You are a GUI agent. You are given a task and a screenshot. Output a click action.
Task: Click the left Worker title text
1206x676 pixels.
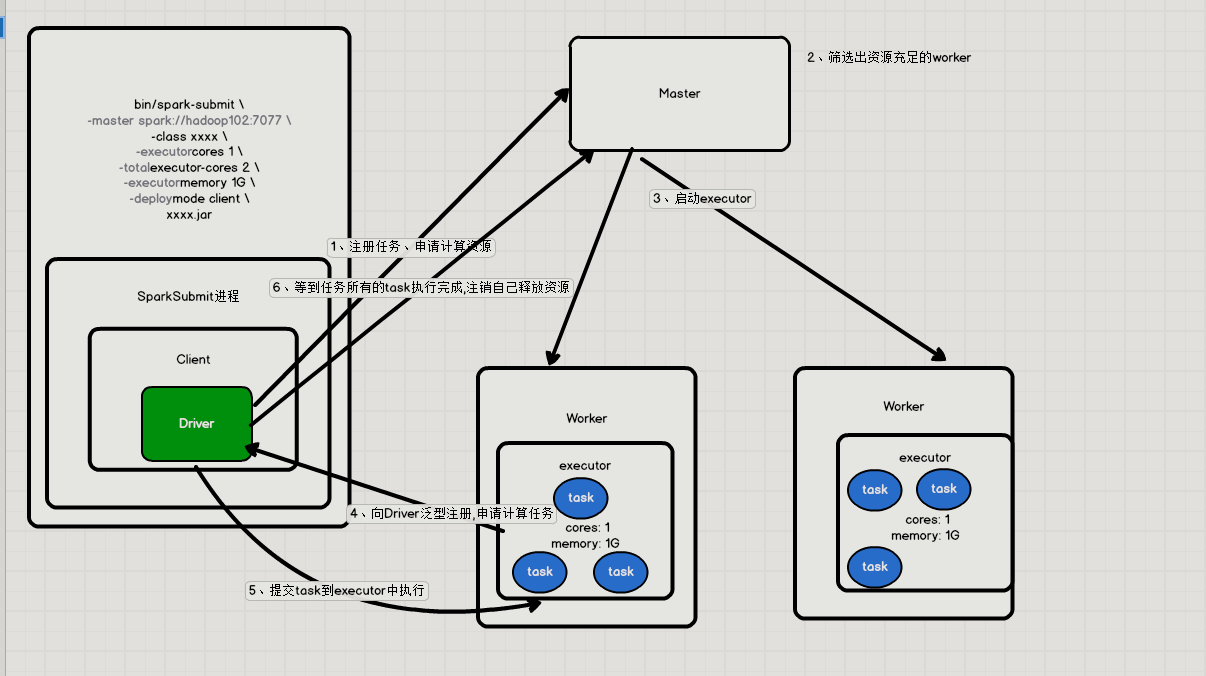click(586, 418)
